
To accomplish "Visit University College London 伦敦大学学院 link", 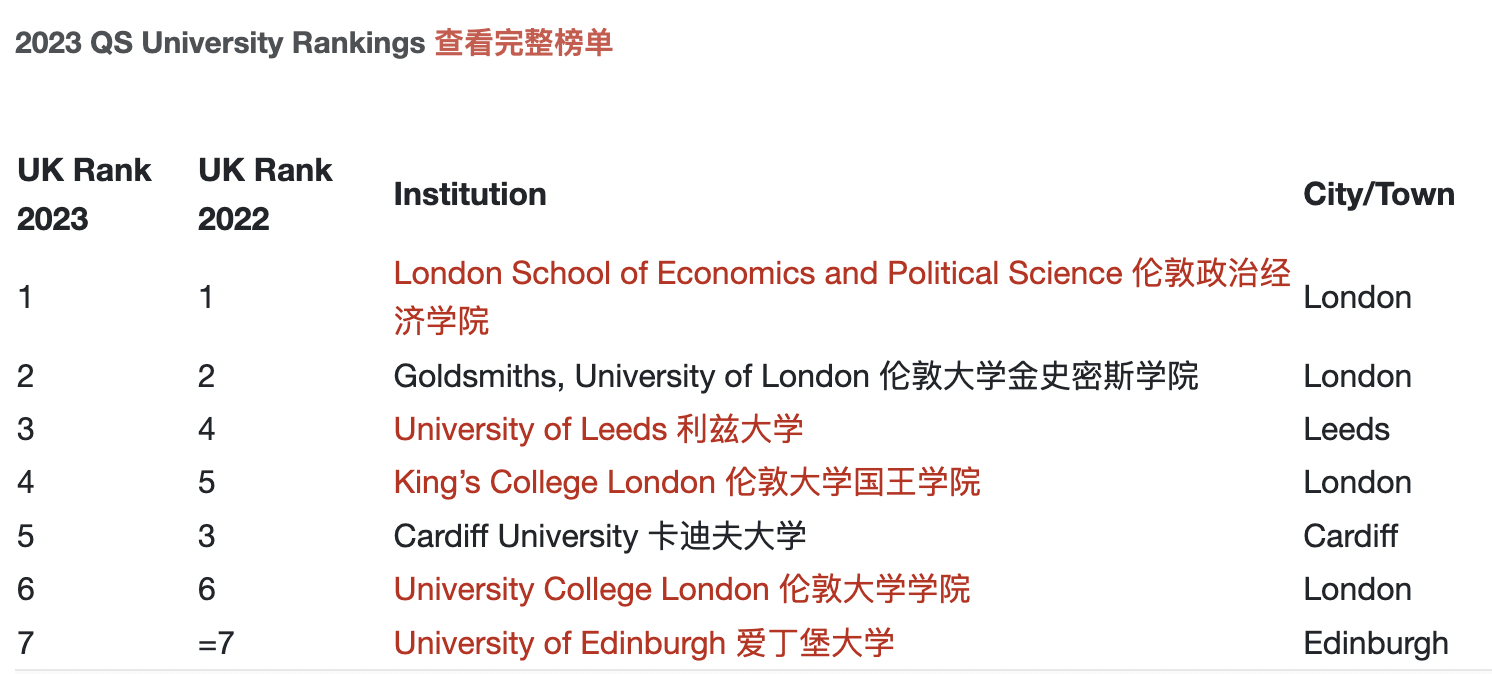I will 681,589.
